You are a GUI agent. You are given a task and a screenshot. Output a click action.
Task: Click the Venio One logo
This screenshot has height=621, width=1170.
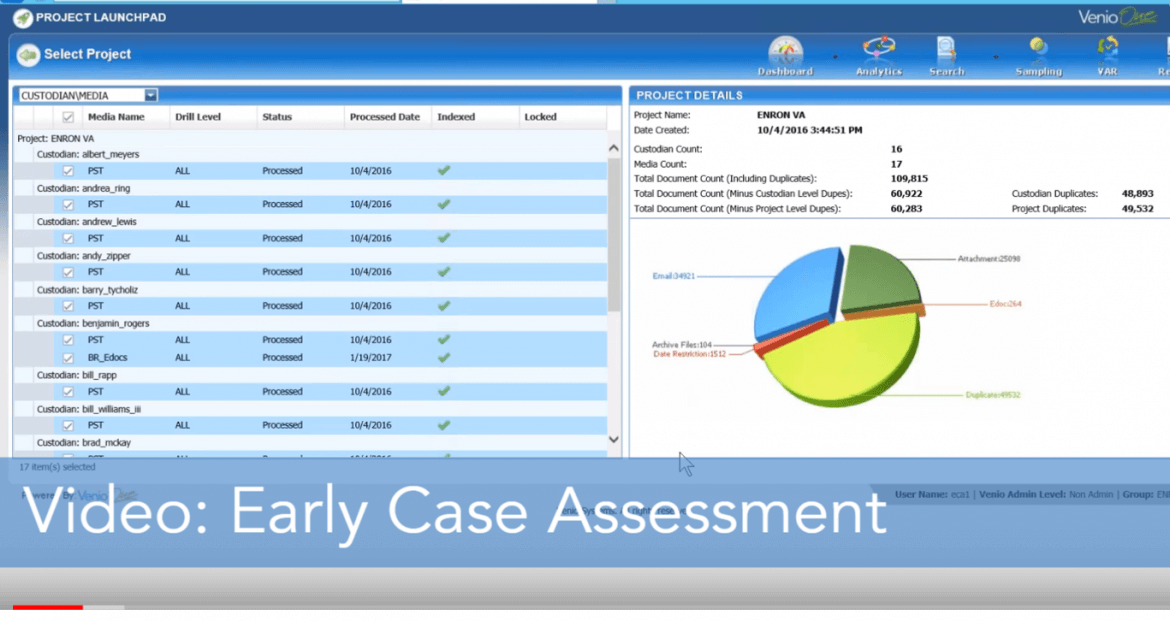tap(1116, 17)
